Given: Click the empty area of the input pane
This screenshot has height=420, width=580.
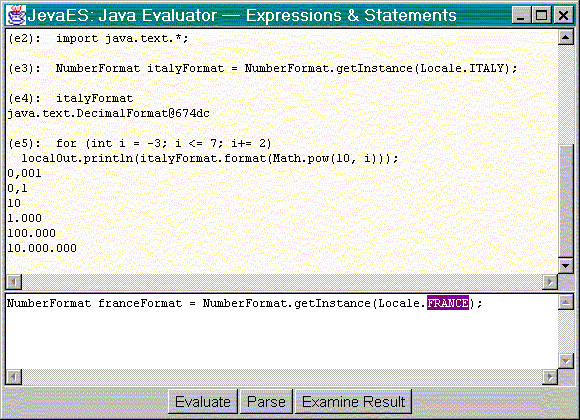Looking at the screenshot, I should coord(281,340).
